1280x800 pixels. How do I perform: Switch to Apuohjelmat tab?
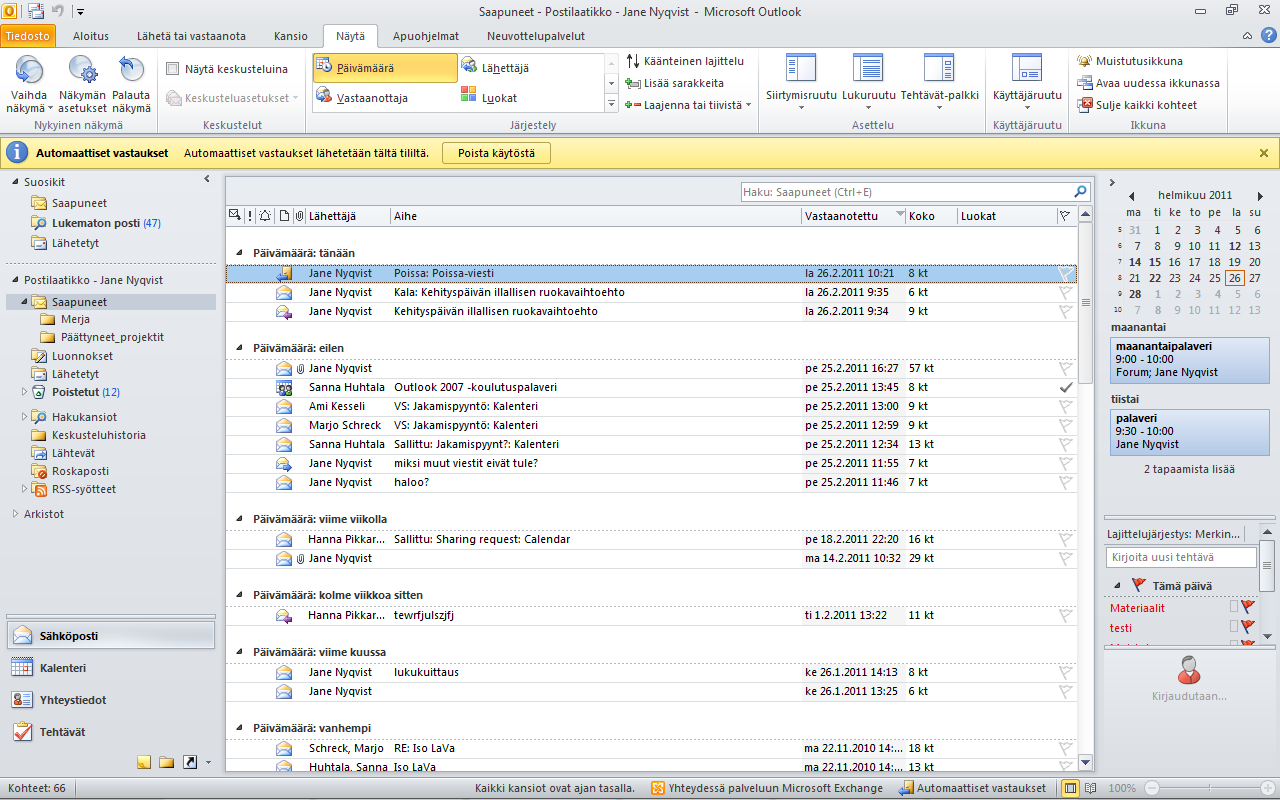(x=425, y=36)
